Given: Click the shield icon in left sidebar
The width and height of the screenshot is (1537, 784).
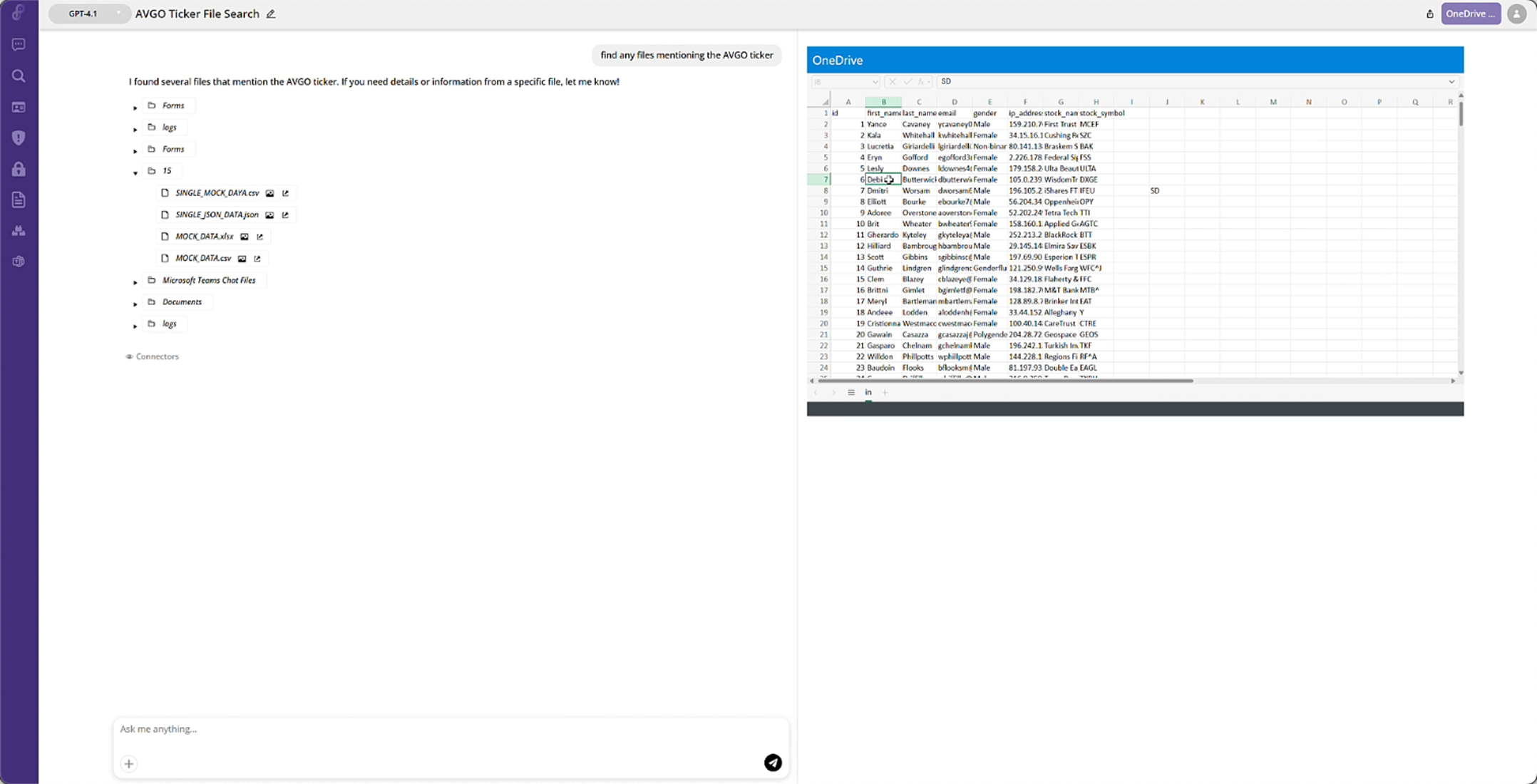Looking at the screenshot, I should (19, 138).
